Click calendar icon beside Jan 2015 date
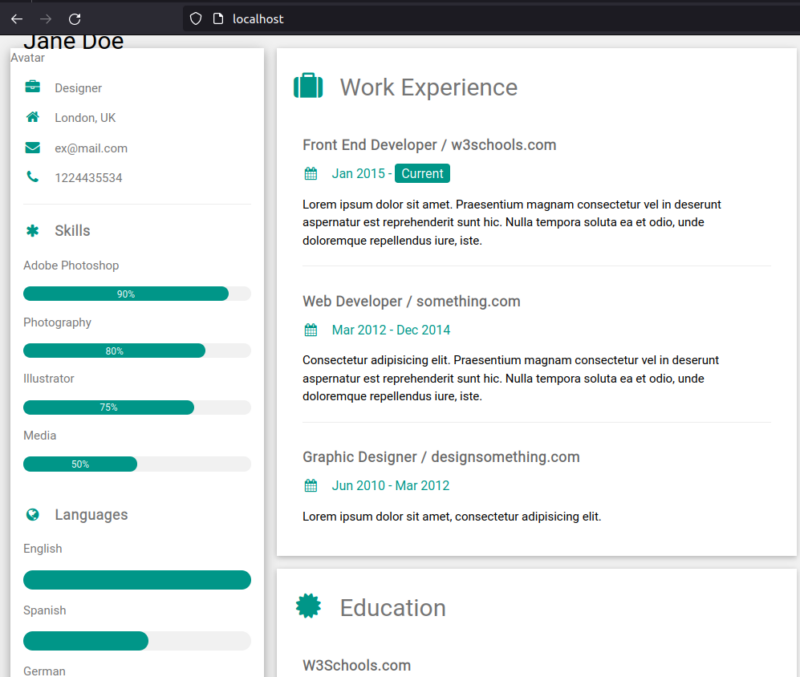Screen dimensions: 800x677 pyautogui.click(x=311, y=174)
